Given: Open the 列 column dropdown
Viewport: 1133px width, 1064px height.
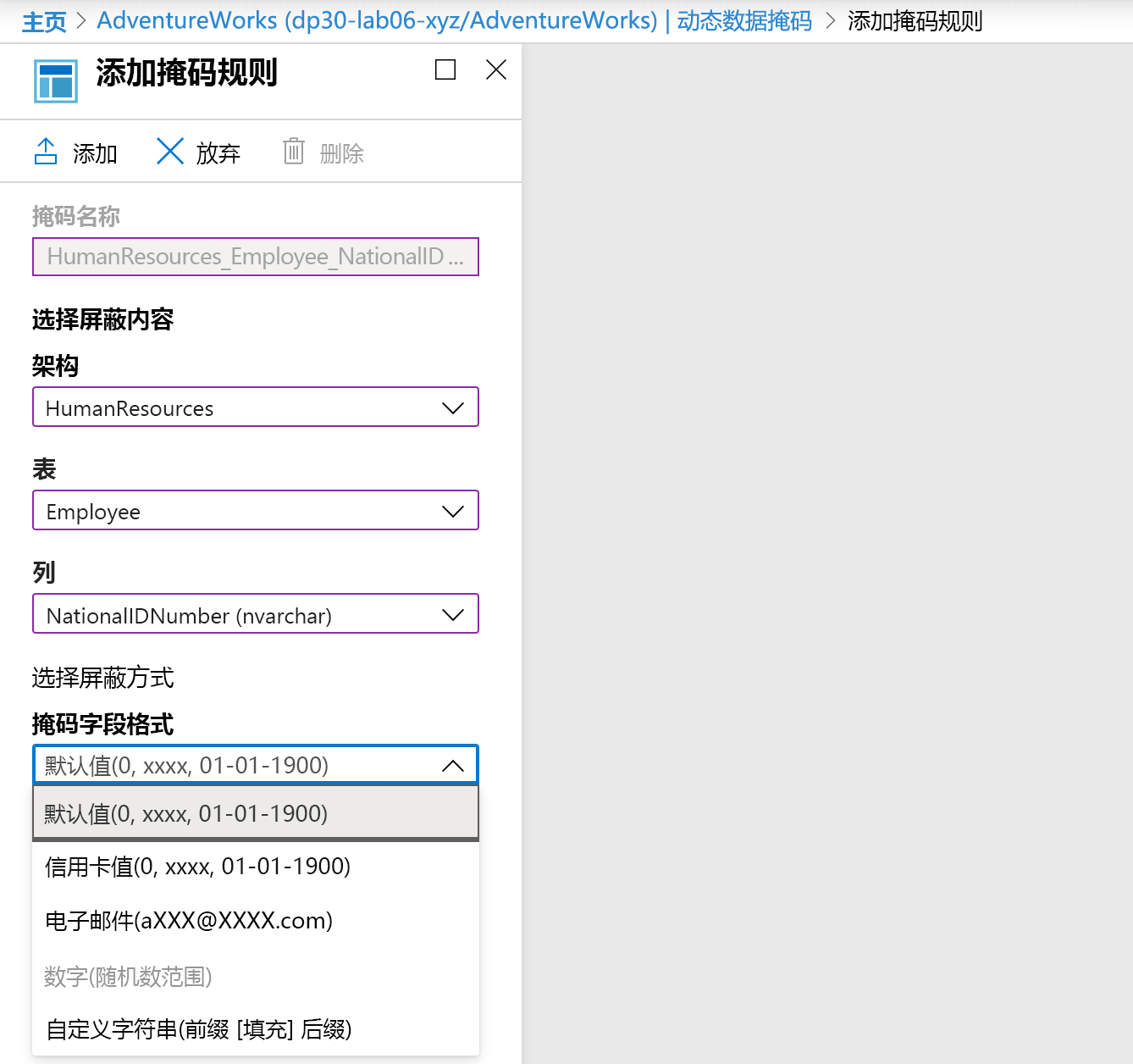Looking at the screenshot, I should 451,614.
